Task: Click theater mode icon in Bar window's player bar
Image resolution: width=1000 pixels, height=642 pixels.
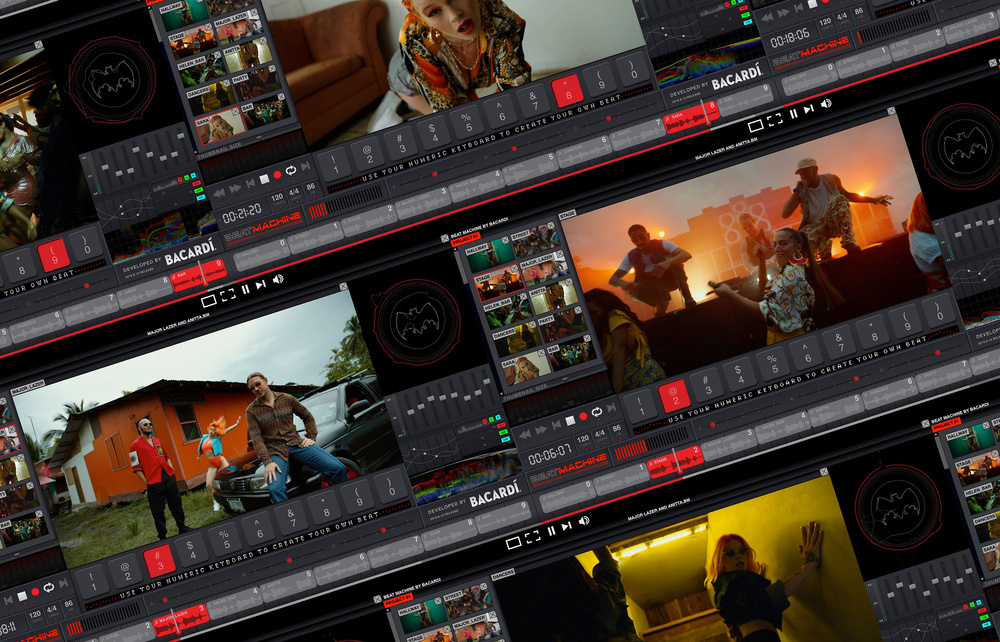Action: 208,301
